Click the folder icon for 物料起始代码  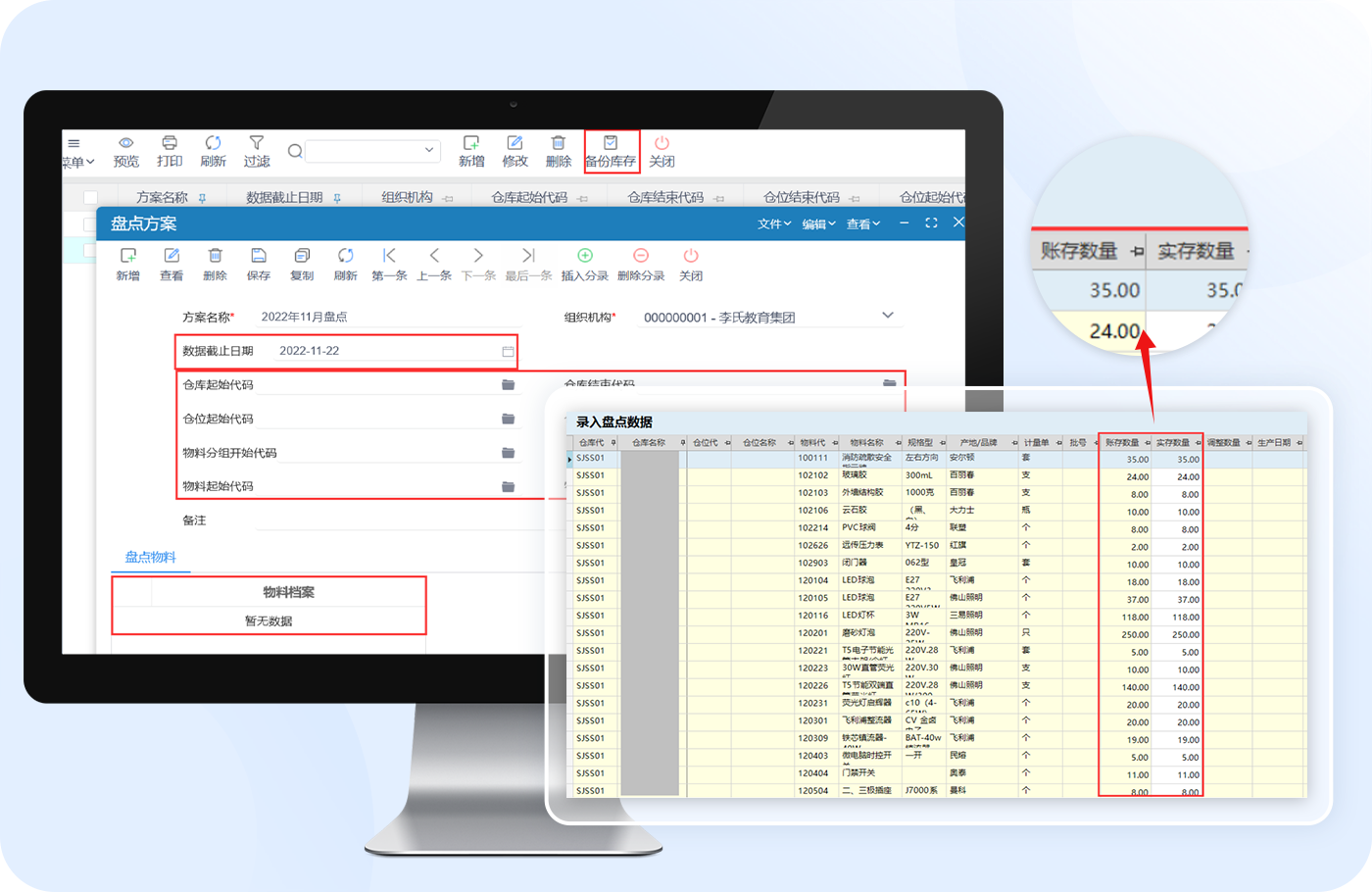(x=508, y=486)
